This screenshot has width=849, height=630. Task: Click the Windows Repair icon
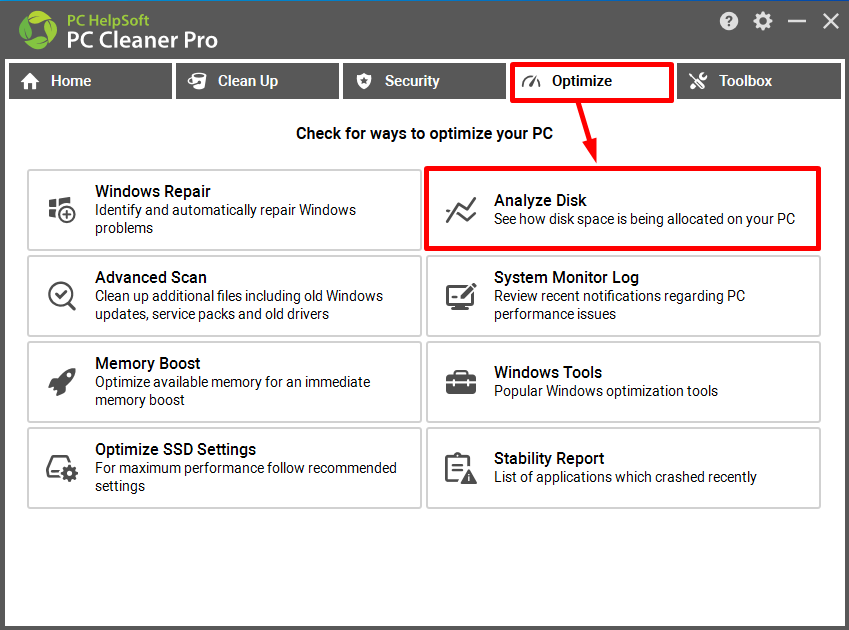tap(62, 210)
